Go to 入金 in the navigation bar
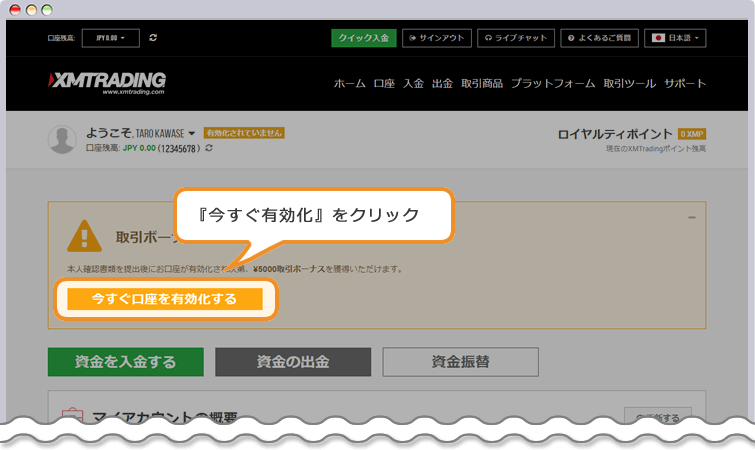Image resolution: width=755 pixels, height=450 pixels. click(x=413, y=84)
